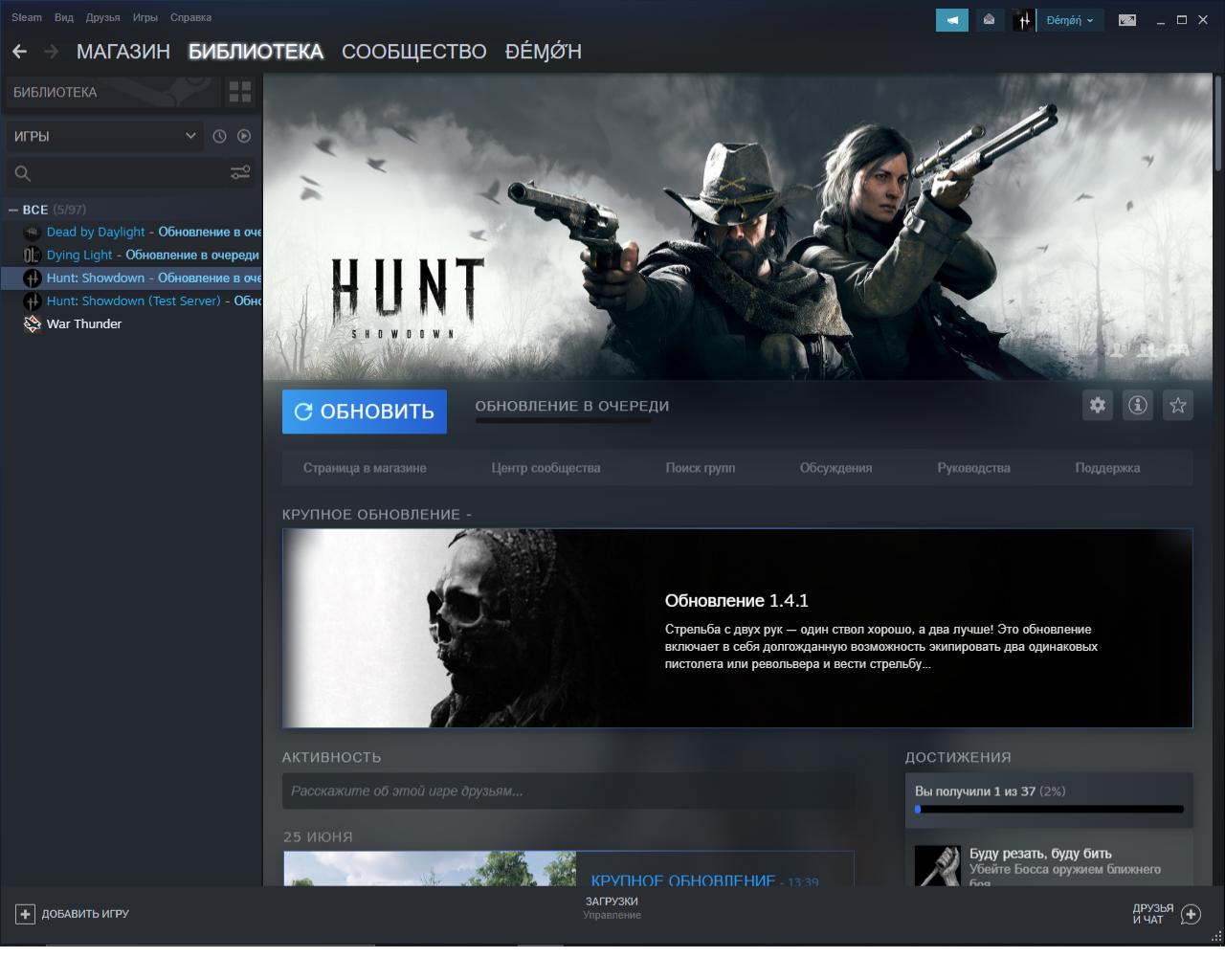This screenshot has height=980, width=1225.
Task: Open Обсуждения link
Action: tap(836, 468)
